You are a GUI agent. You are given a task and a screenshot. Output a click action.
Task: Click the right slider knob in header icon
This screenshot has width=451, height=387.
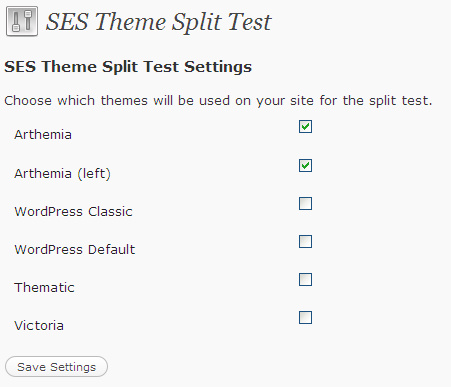click(28, 14)
